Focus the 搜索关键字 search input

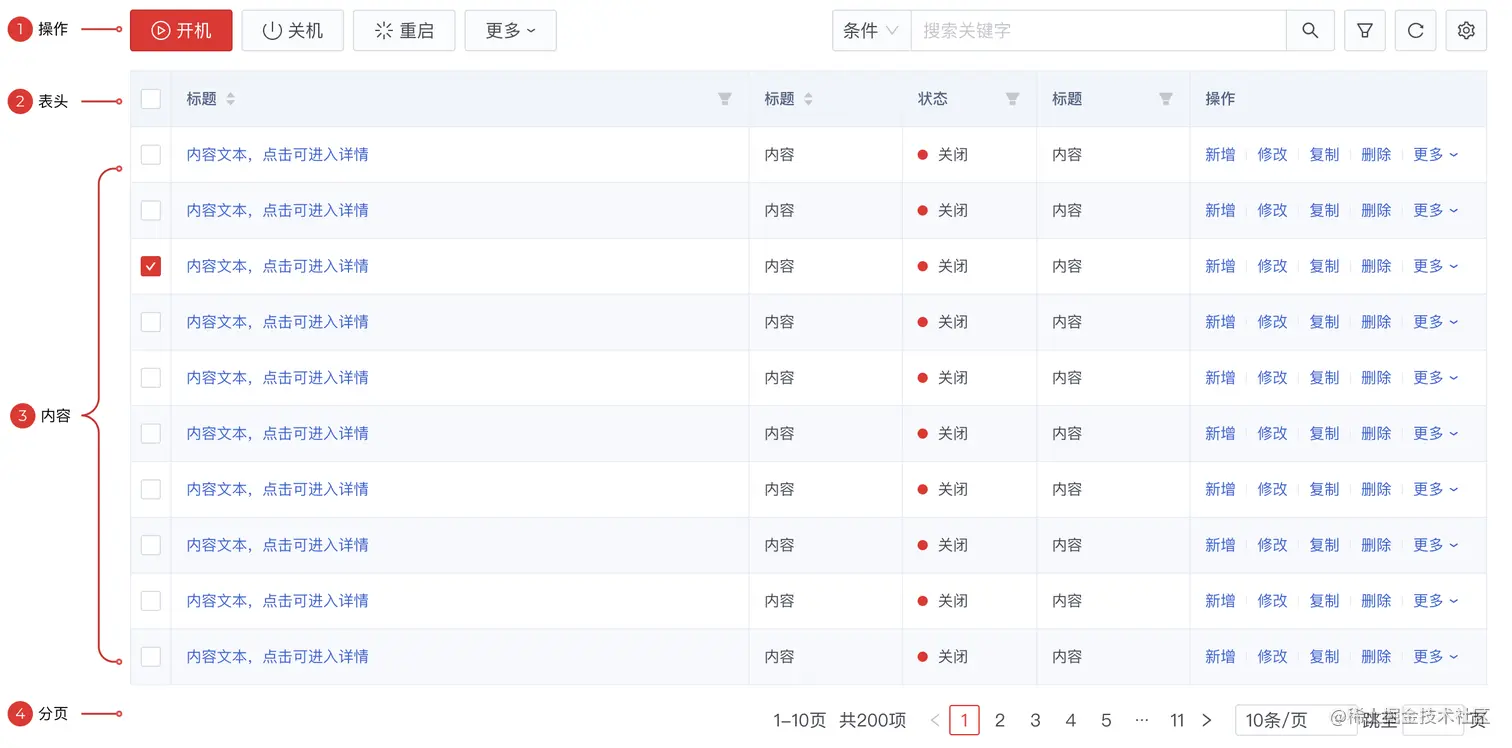pos(1098,31)
